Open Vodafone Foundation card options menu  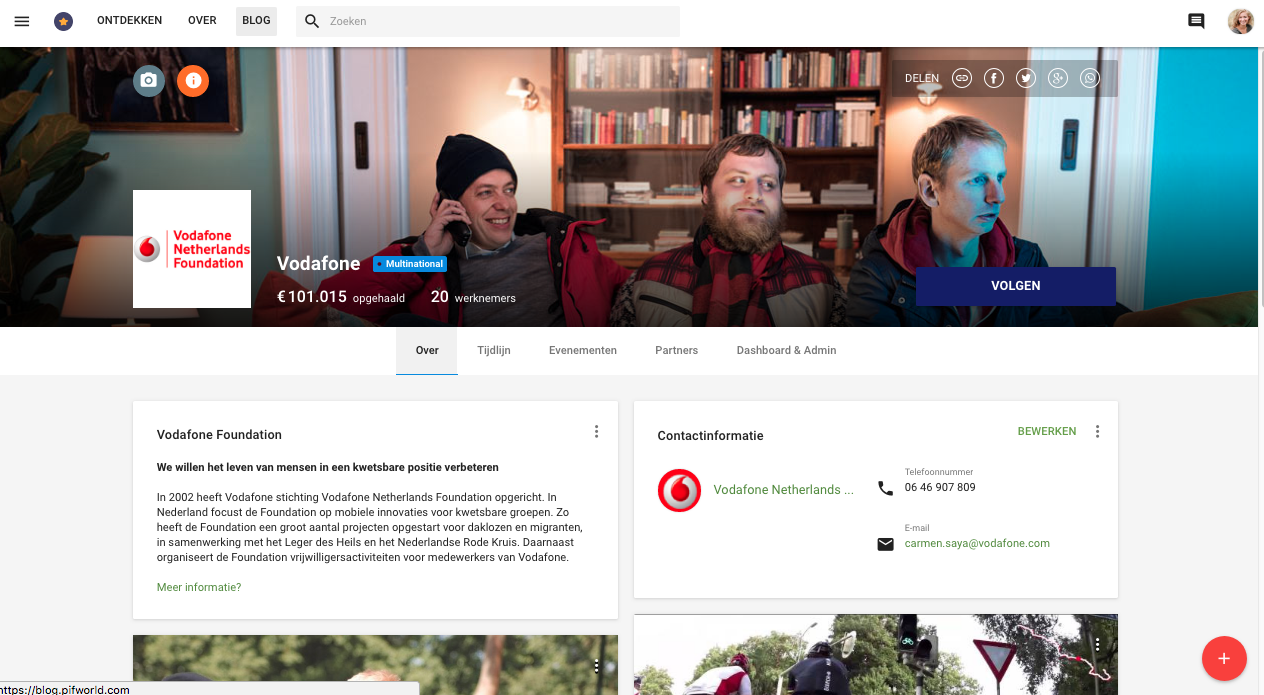point(596,431)
